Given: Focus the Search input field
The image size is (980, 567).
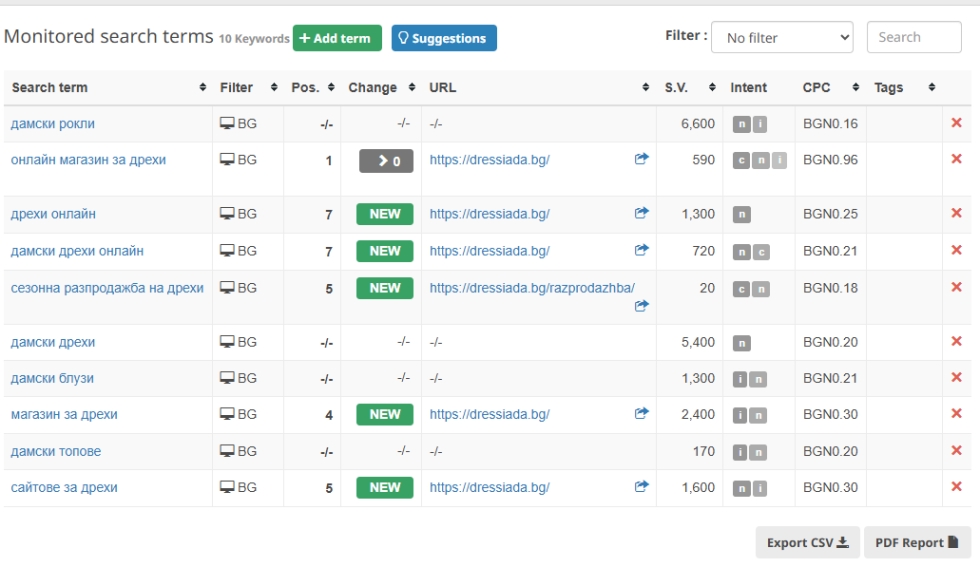Looking at the screenshot, I should click(x=913, y=38).
